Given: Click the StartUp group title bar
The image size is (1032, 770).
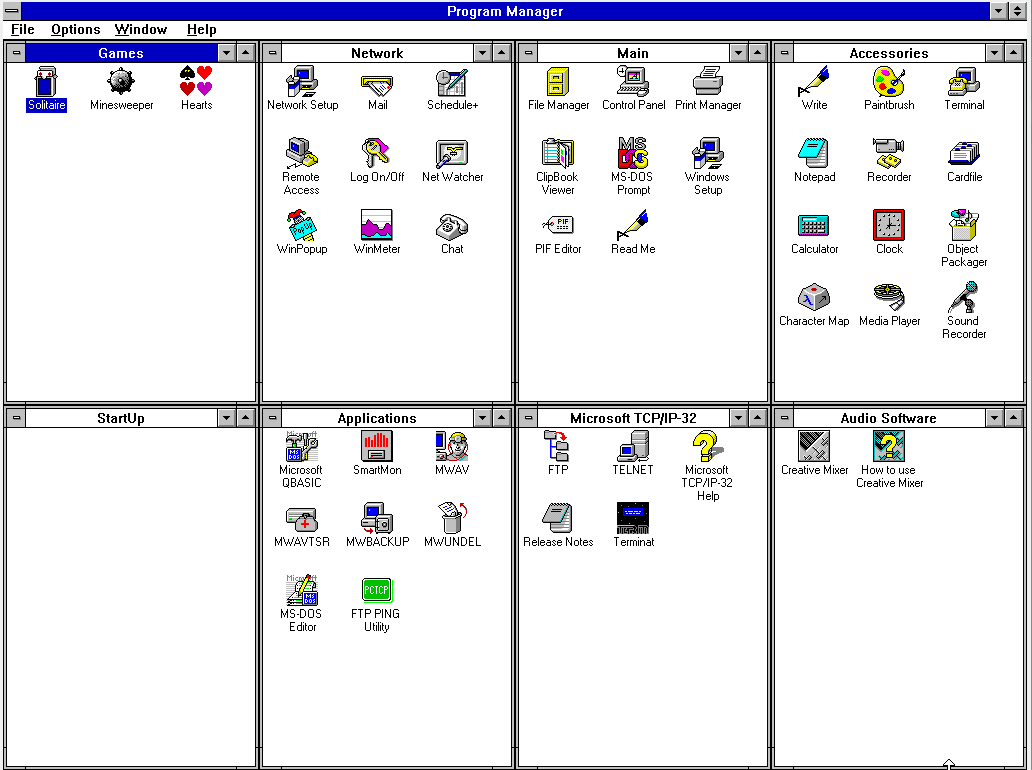Looking at the screenshot, I should 121,418.
